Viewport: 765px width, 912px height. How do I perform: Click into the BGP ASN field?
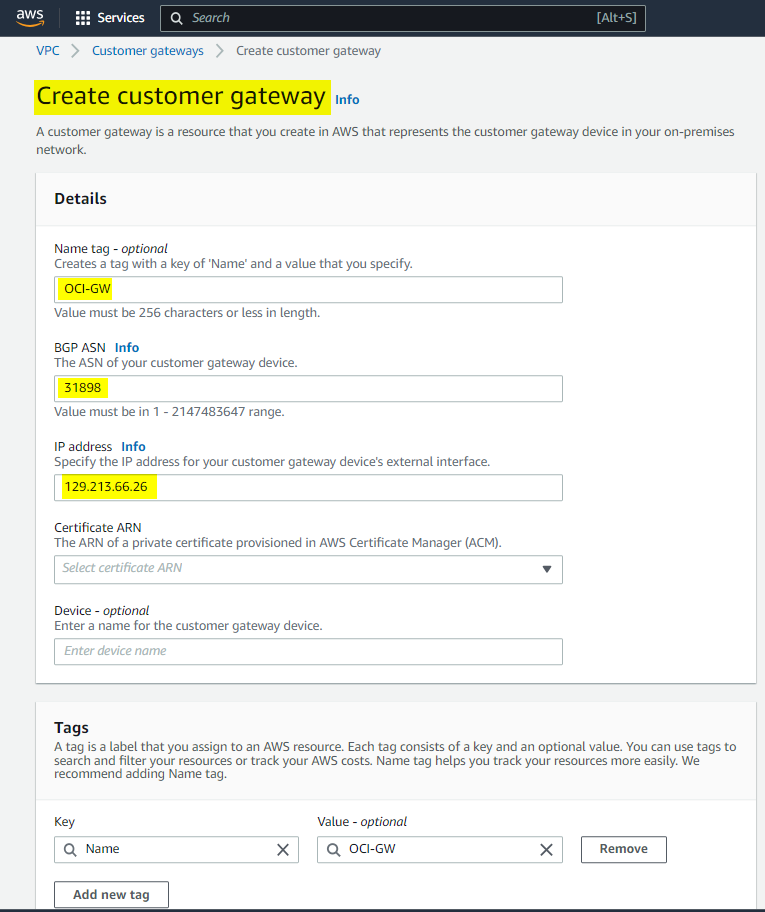click(x=308, y=388)
